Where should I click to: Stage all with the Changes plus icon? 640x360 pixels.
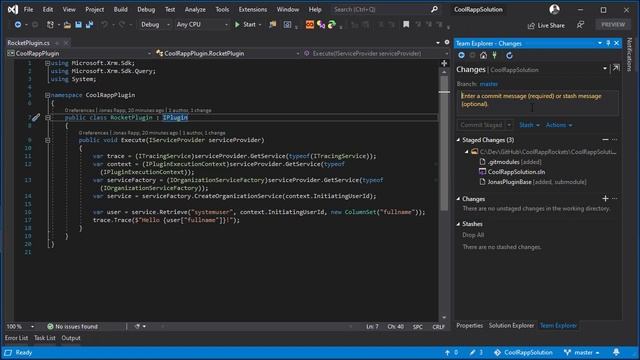605,198
